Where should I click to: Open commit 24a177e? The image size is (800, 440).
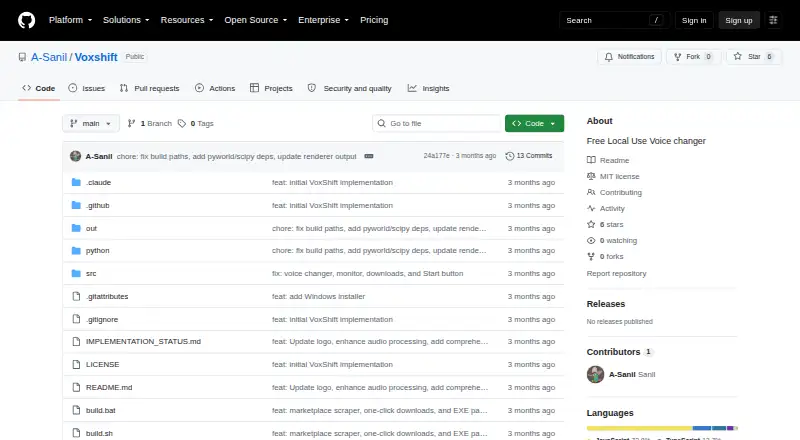pyautogui.click(x=436, y=156)
